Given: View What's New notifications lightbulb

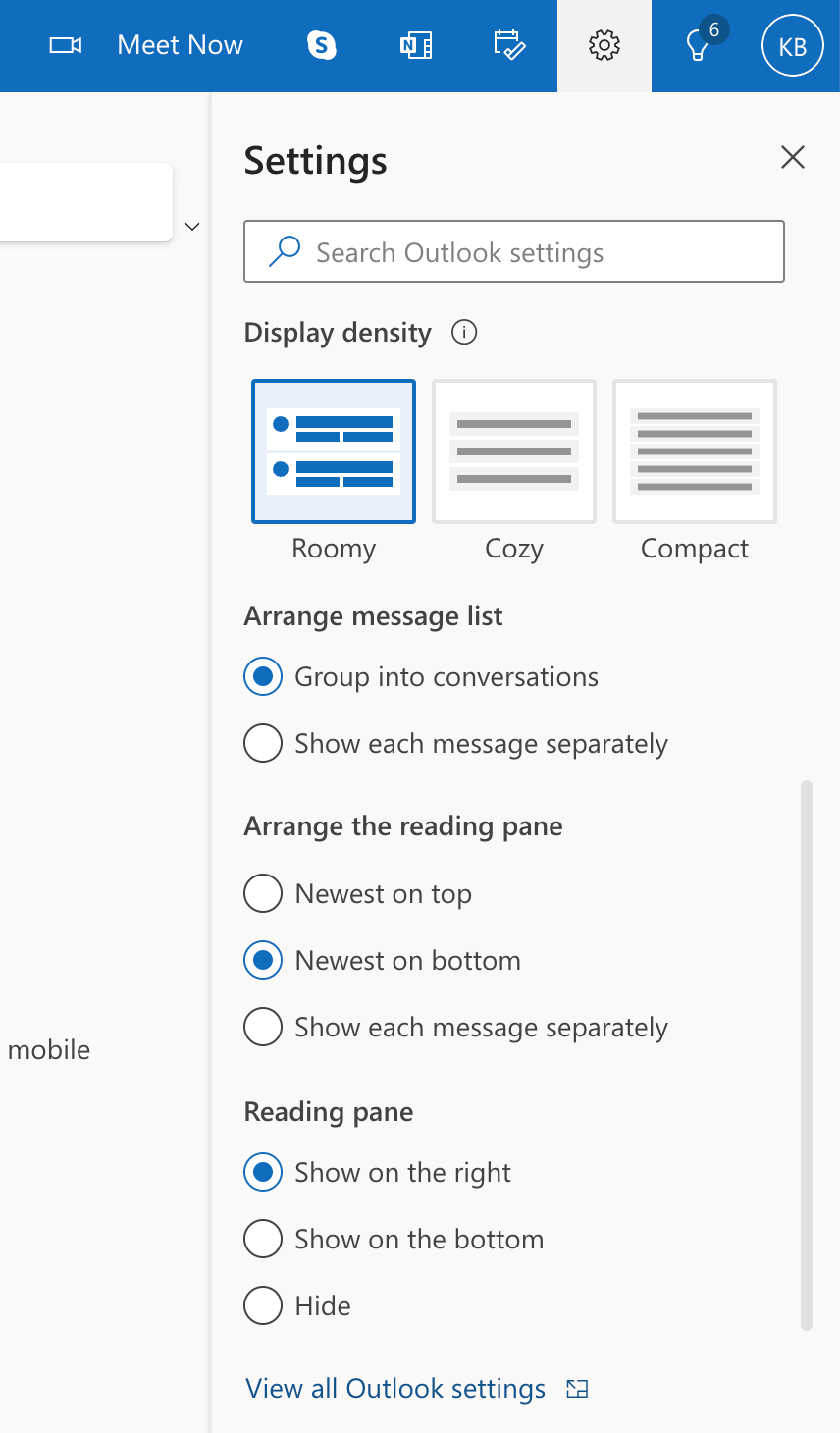Looking at the screenshot, I should (698, 47).
